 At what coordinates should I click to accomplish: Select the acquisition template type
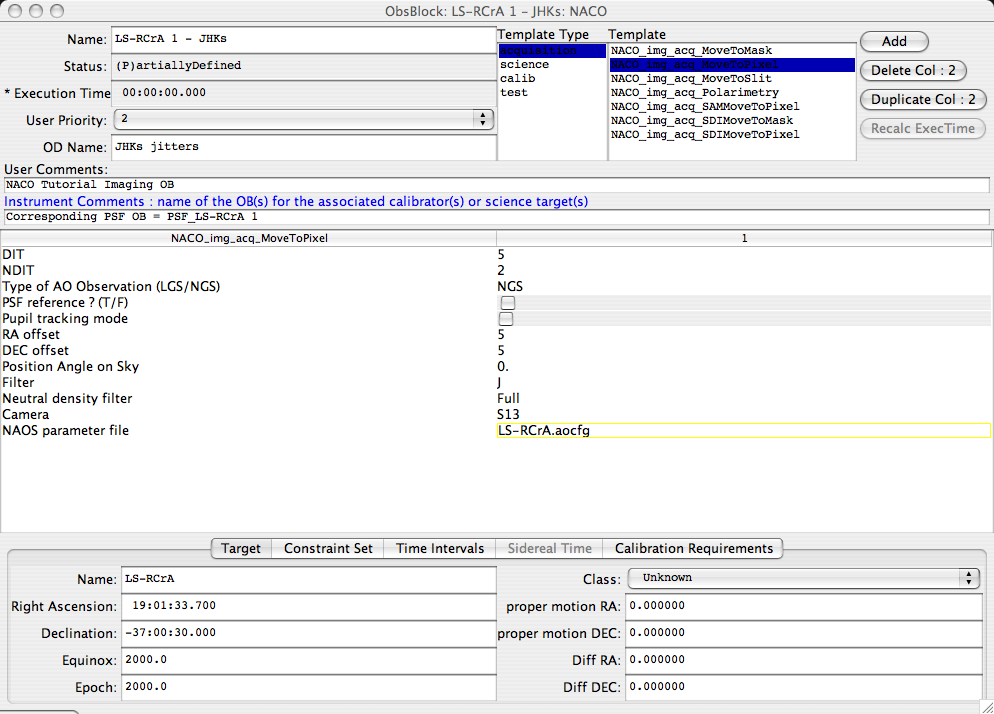pos(552,51)
